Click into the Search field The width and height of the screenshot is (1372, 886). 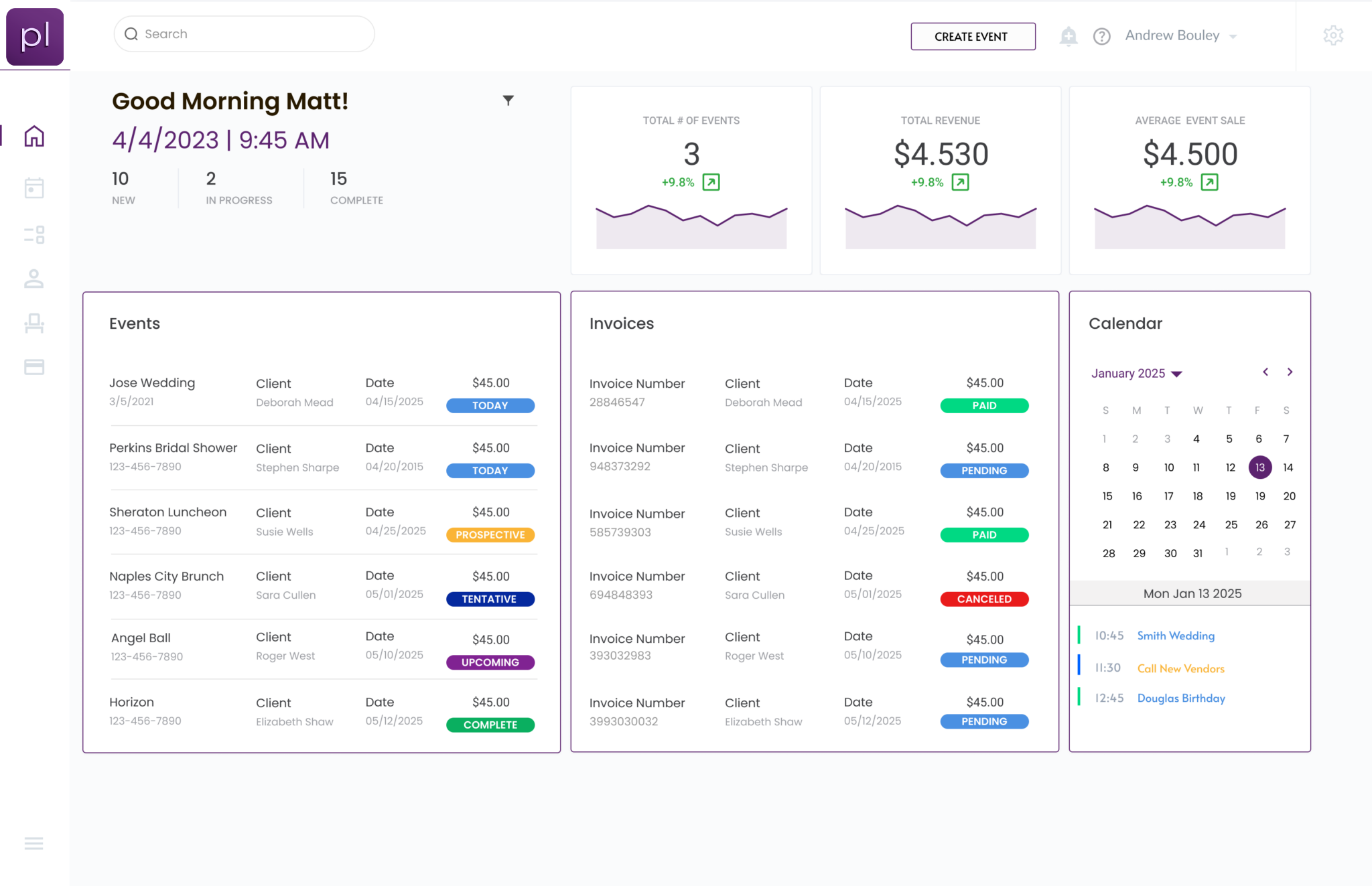(244, 34)
